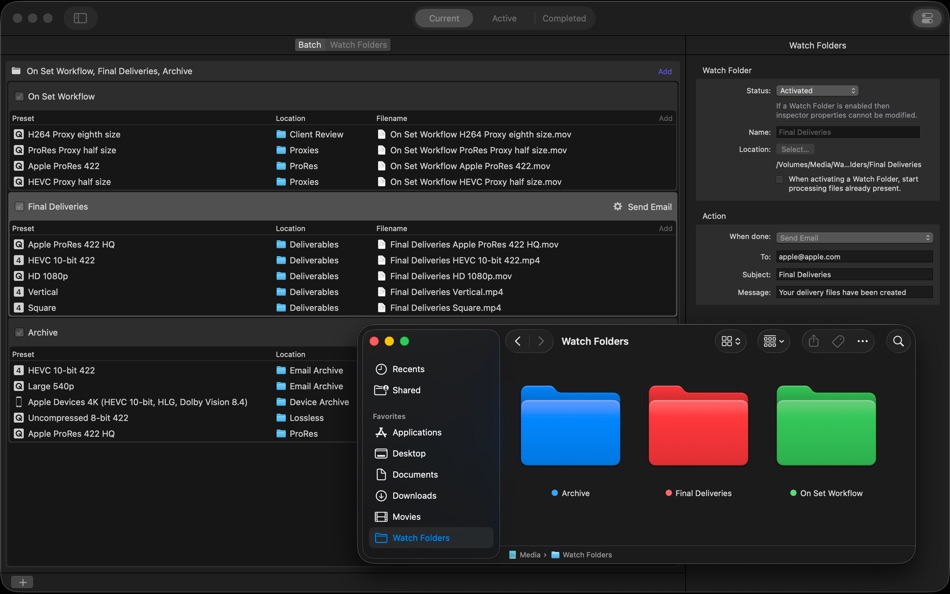The height and width of the screenshot is (594, 950).
Task: Switch to the Completed tab
Action: point(564,18)
